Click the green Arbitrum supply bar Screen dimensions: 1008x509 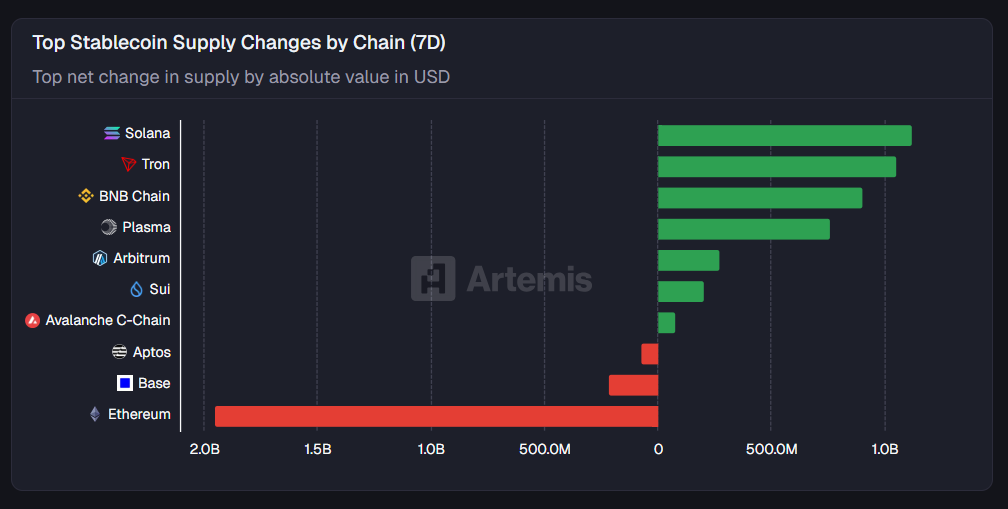[688, 260]
